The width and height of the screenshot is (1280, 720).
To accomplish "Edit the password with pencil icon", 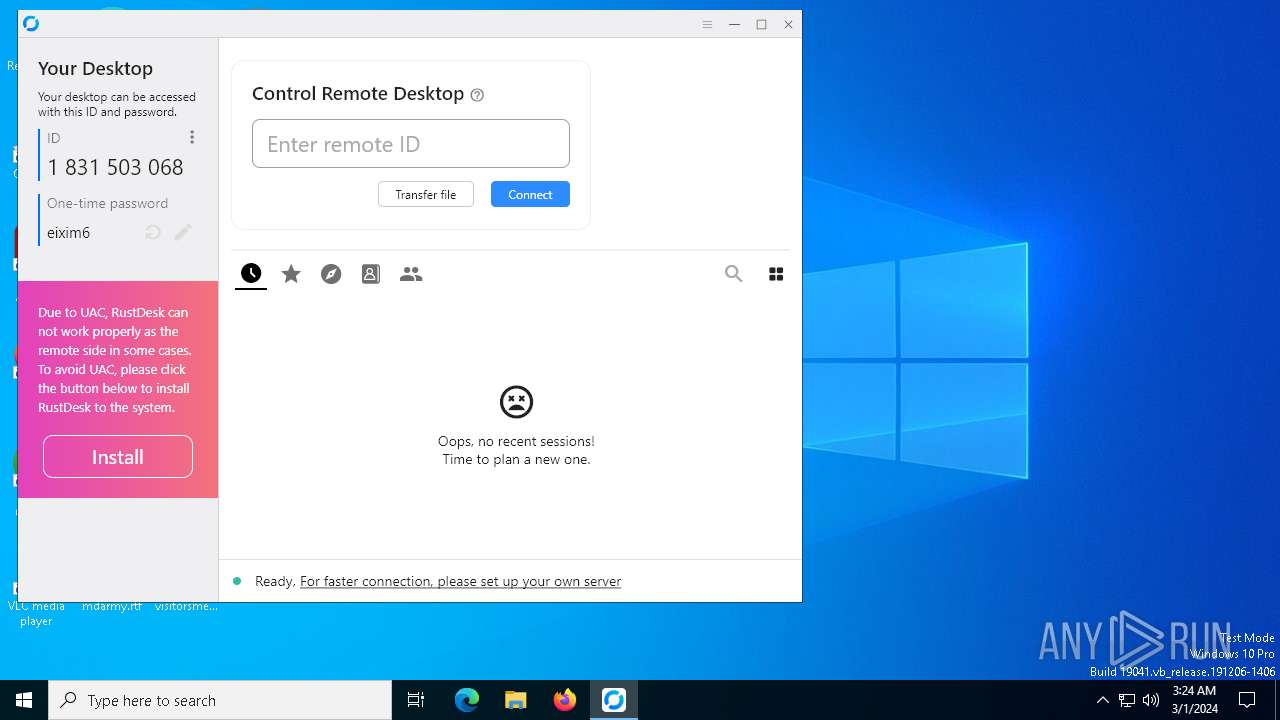I will [183, 232].
